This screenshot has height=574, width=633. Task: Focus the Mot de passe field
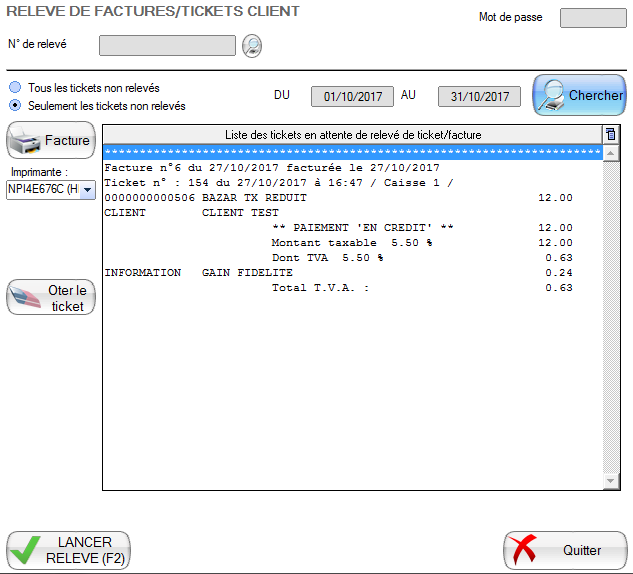pyautogui.click(x=592, y=18)
